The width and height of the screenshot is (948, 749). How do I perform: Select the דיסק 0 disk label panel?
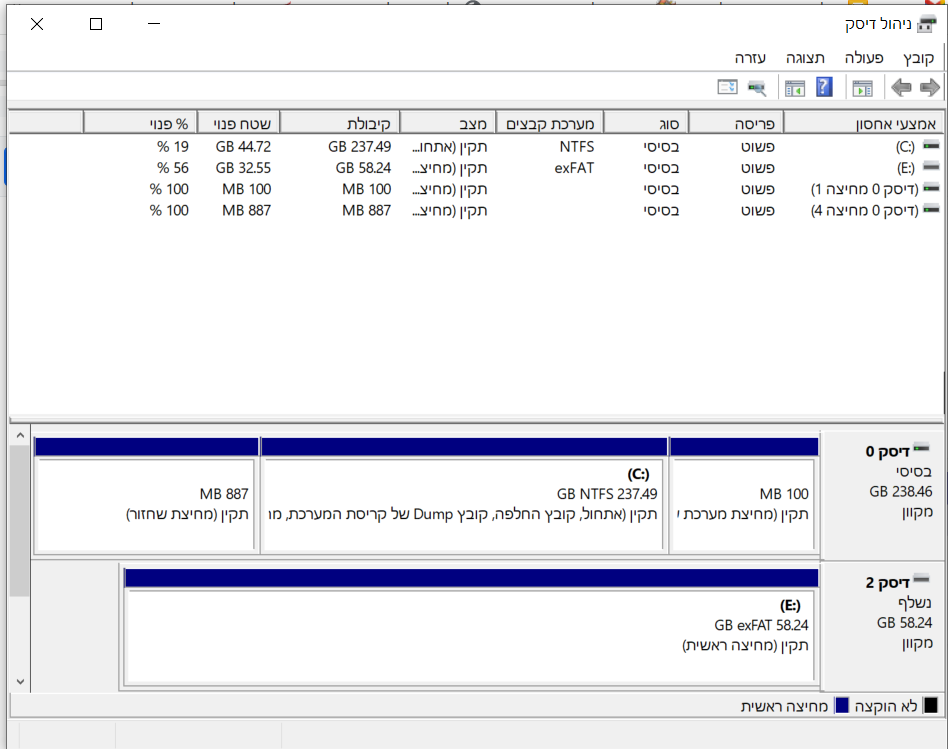coord(883,494)
